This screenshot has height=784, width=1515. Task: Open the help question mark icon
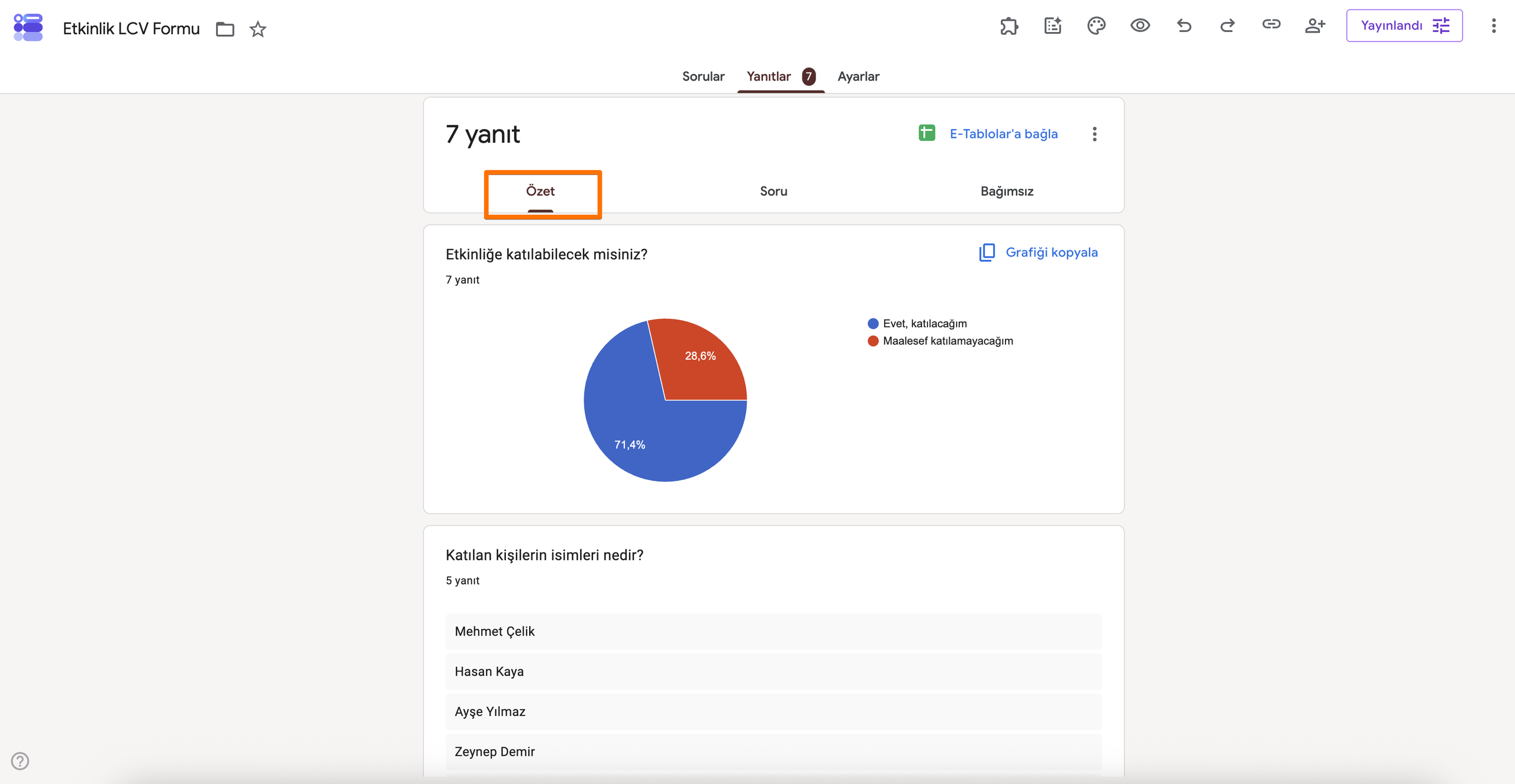coord(20,761)
